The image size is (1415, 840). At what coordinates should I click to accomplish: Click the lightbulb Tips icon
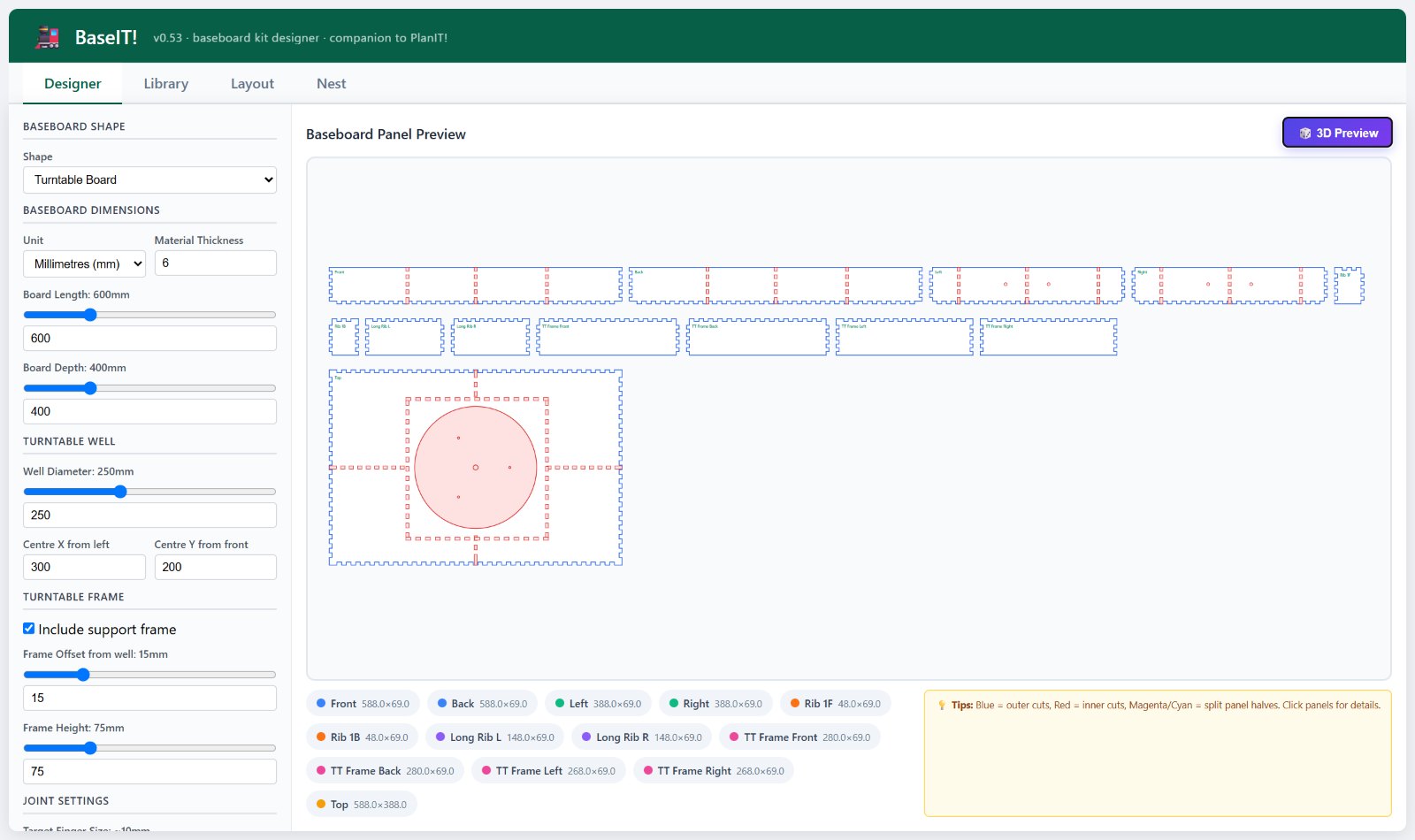(942, 705)
